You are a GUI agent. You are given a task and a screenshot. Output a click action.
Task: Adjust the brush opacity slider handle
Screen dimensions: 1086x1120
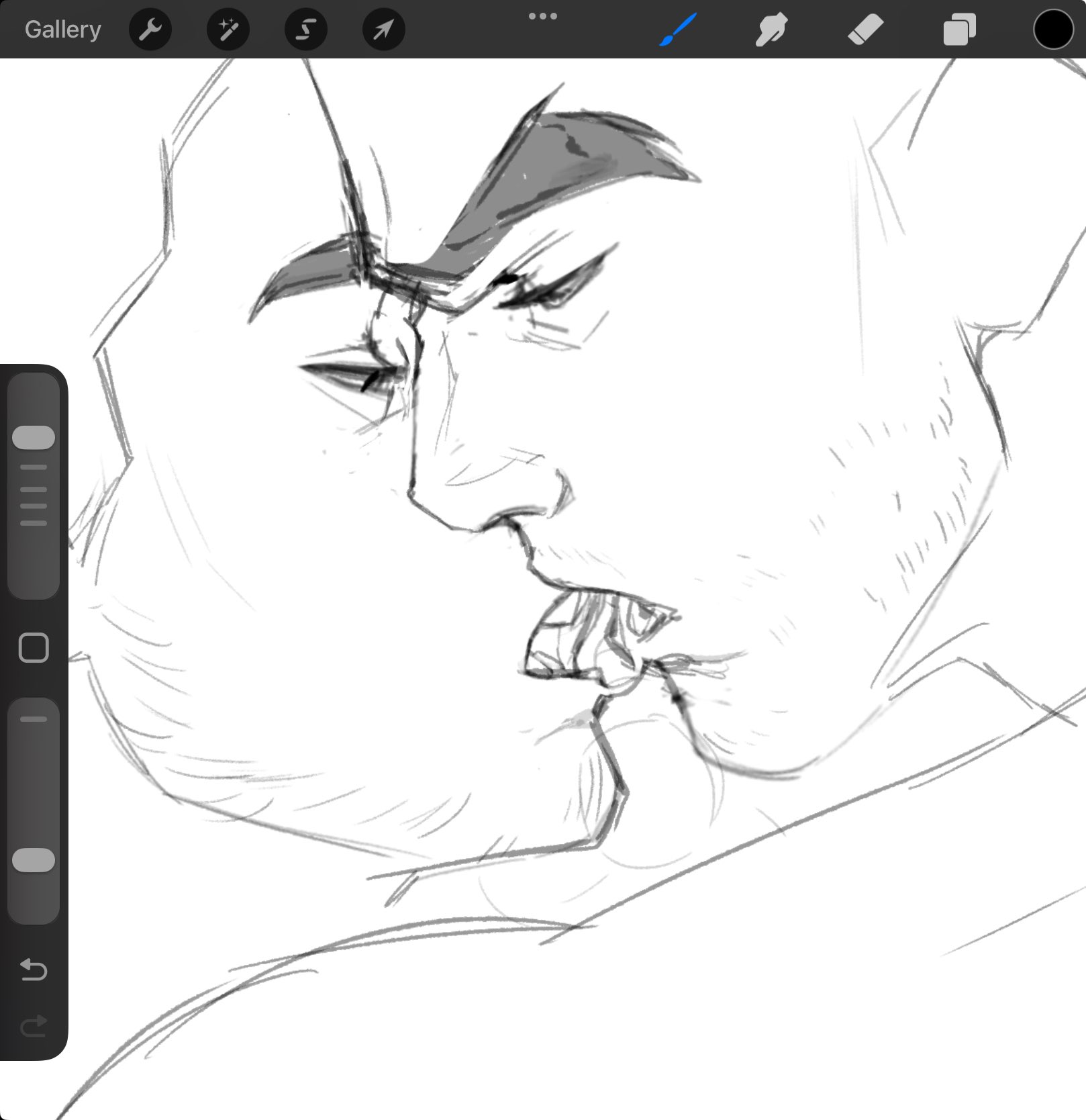tap(34, 860)
